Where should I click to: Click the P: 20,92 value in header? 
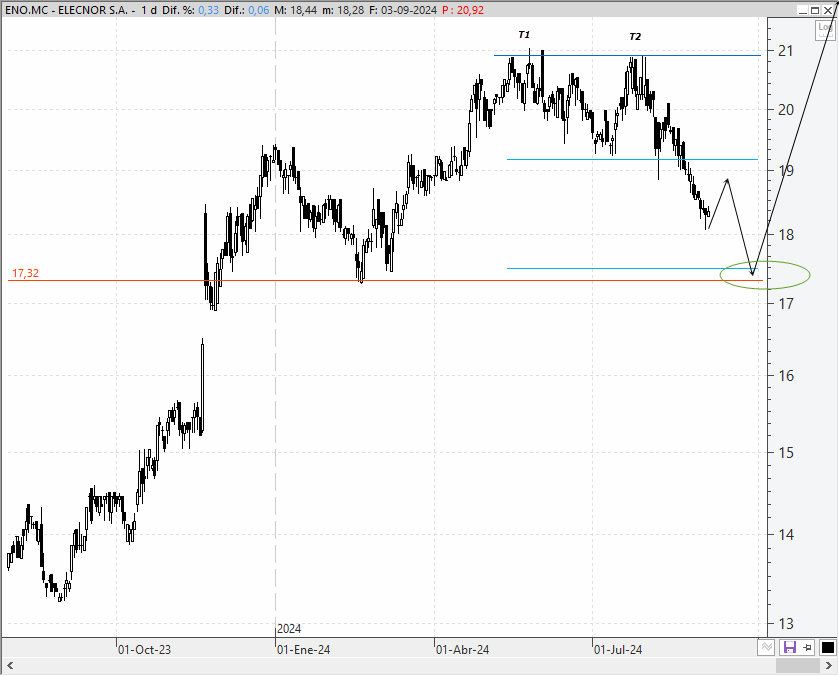click(463, 10)
